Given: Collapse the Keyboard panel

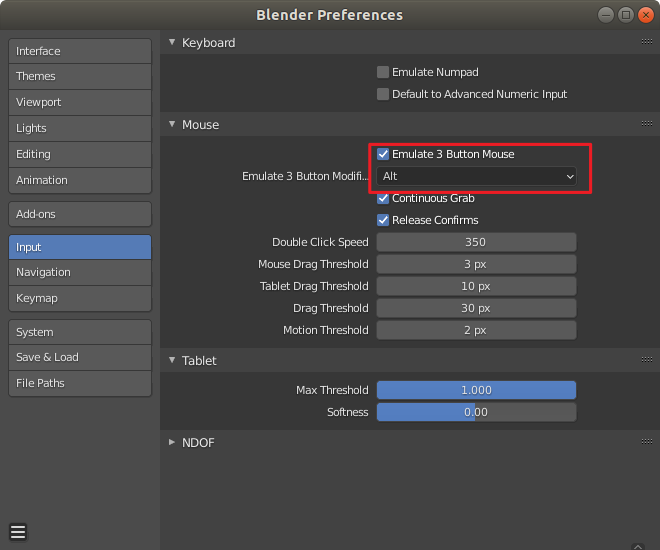Looking at the screenshot, I should pos(172,42).
